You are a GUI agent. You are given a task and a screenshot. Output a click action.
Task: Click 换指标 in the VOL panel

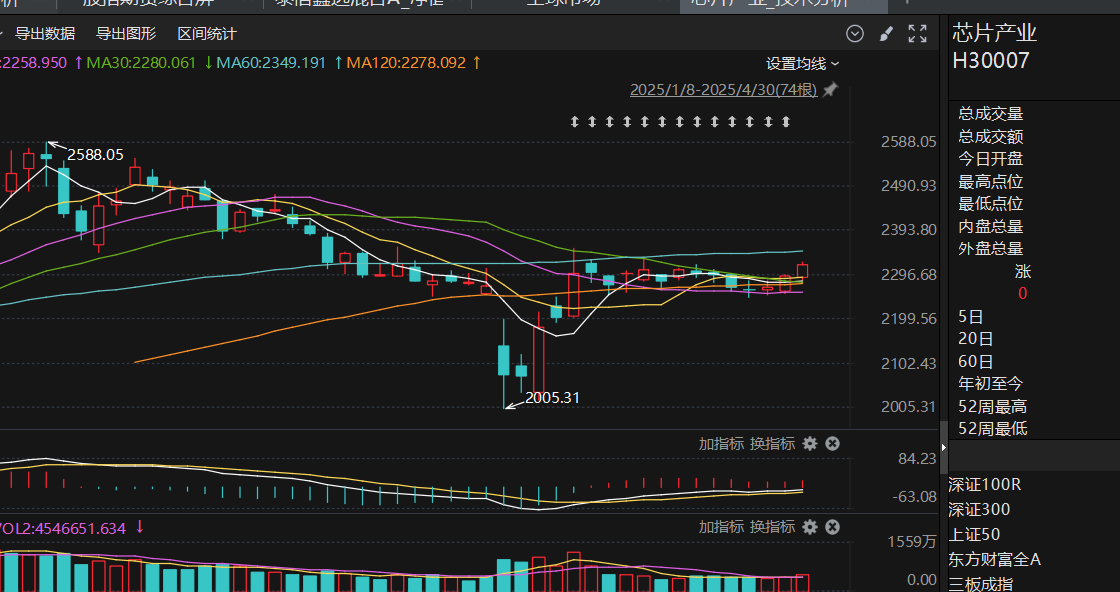[772, 527]
